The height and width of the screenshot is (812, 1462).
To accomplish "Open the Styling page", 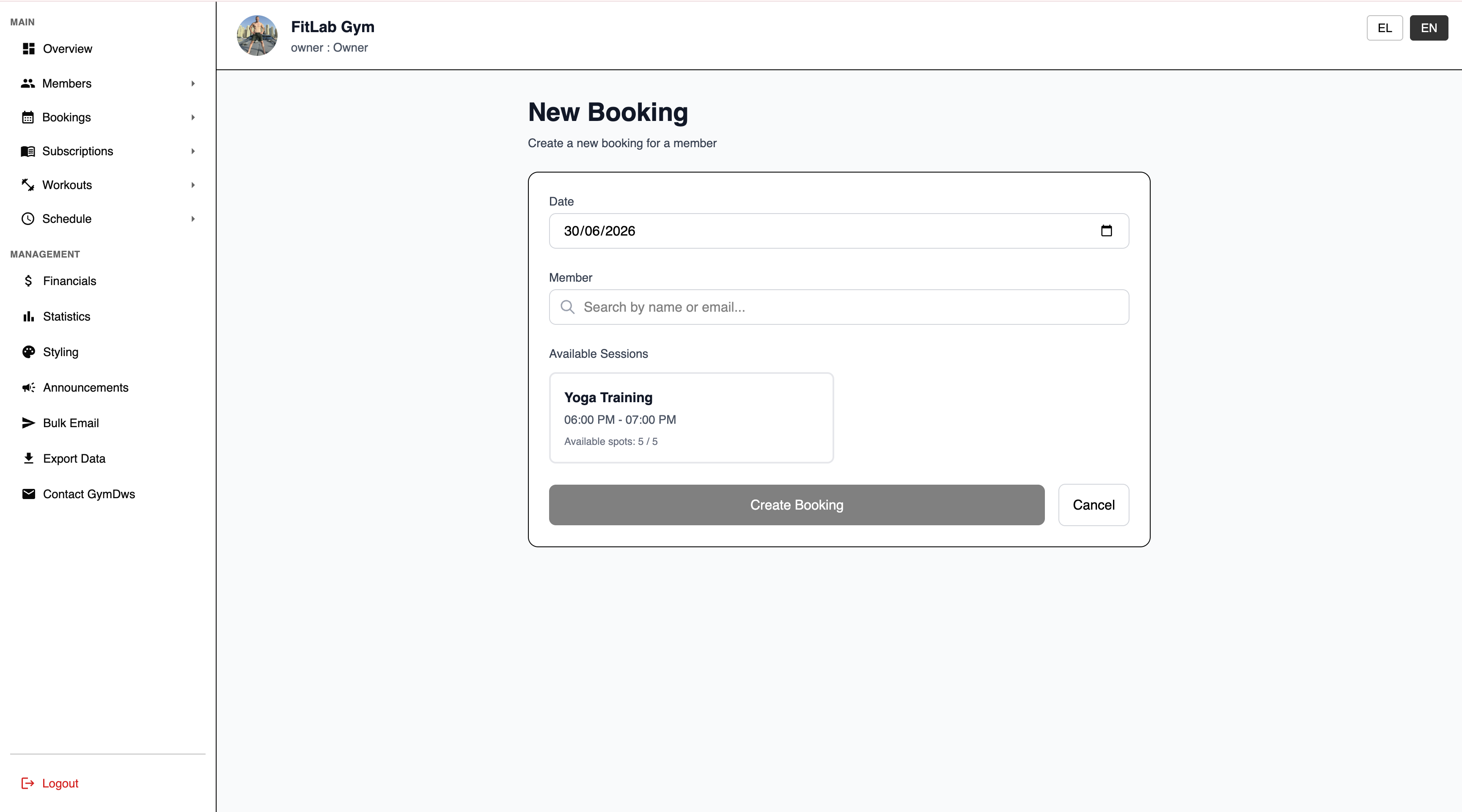I will click(108, 352).
